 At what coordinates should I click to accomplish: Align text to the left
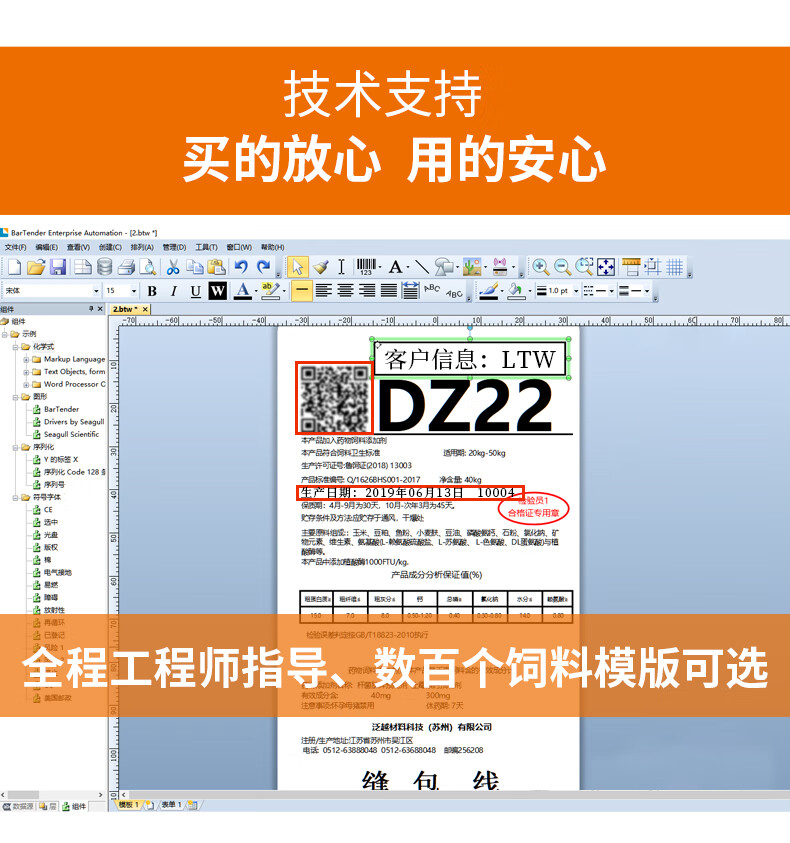(323, 291)
